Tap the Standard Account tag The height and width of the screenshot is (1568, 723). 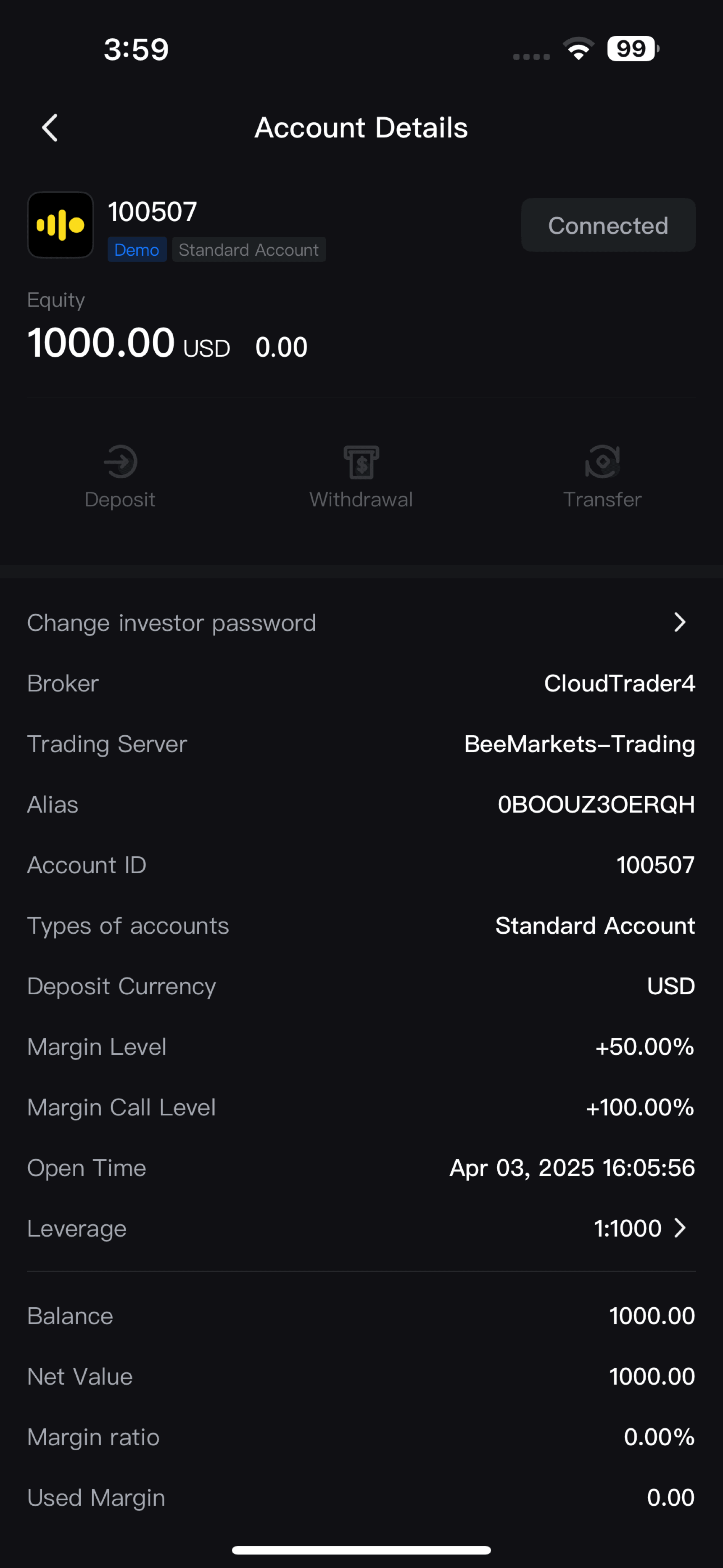point(248,249)
